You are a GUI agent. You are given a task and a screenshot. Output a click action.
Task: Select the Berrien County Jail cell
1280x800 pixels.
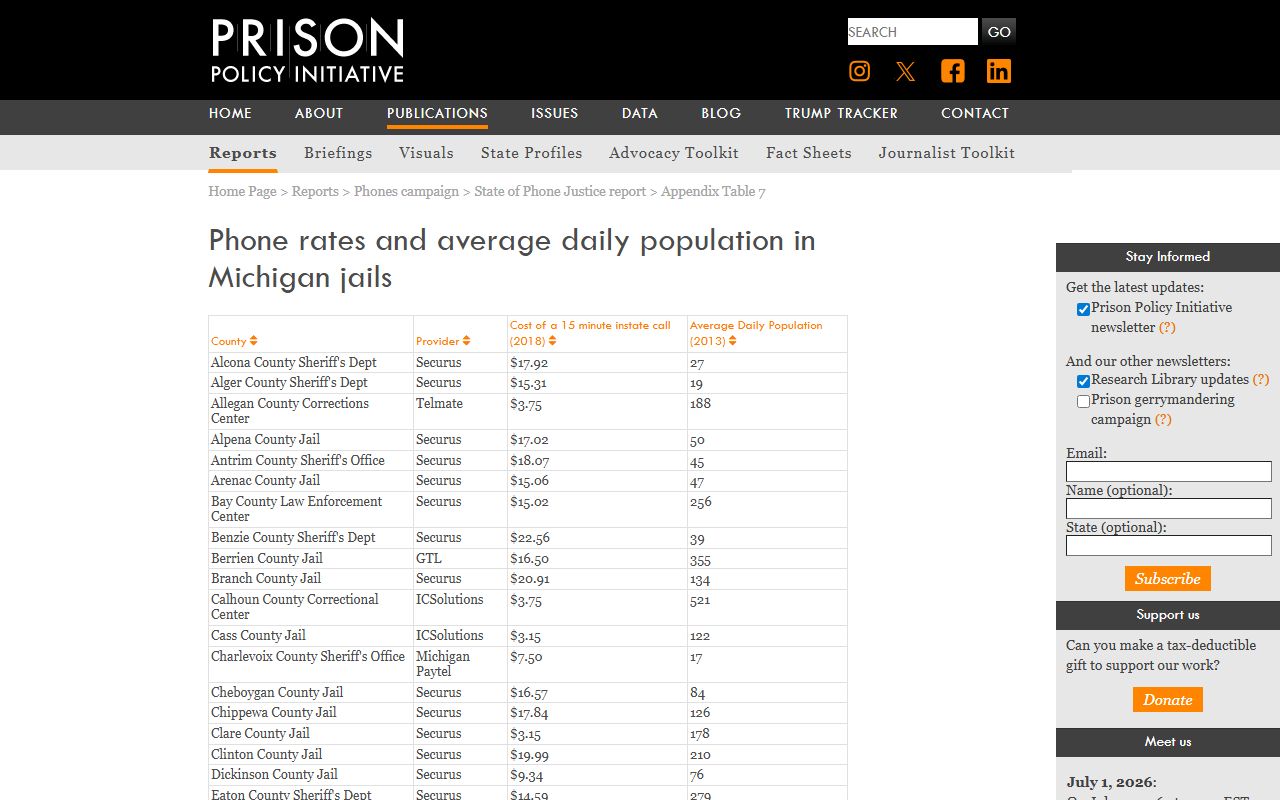pos(311,558)
